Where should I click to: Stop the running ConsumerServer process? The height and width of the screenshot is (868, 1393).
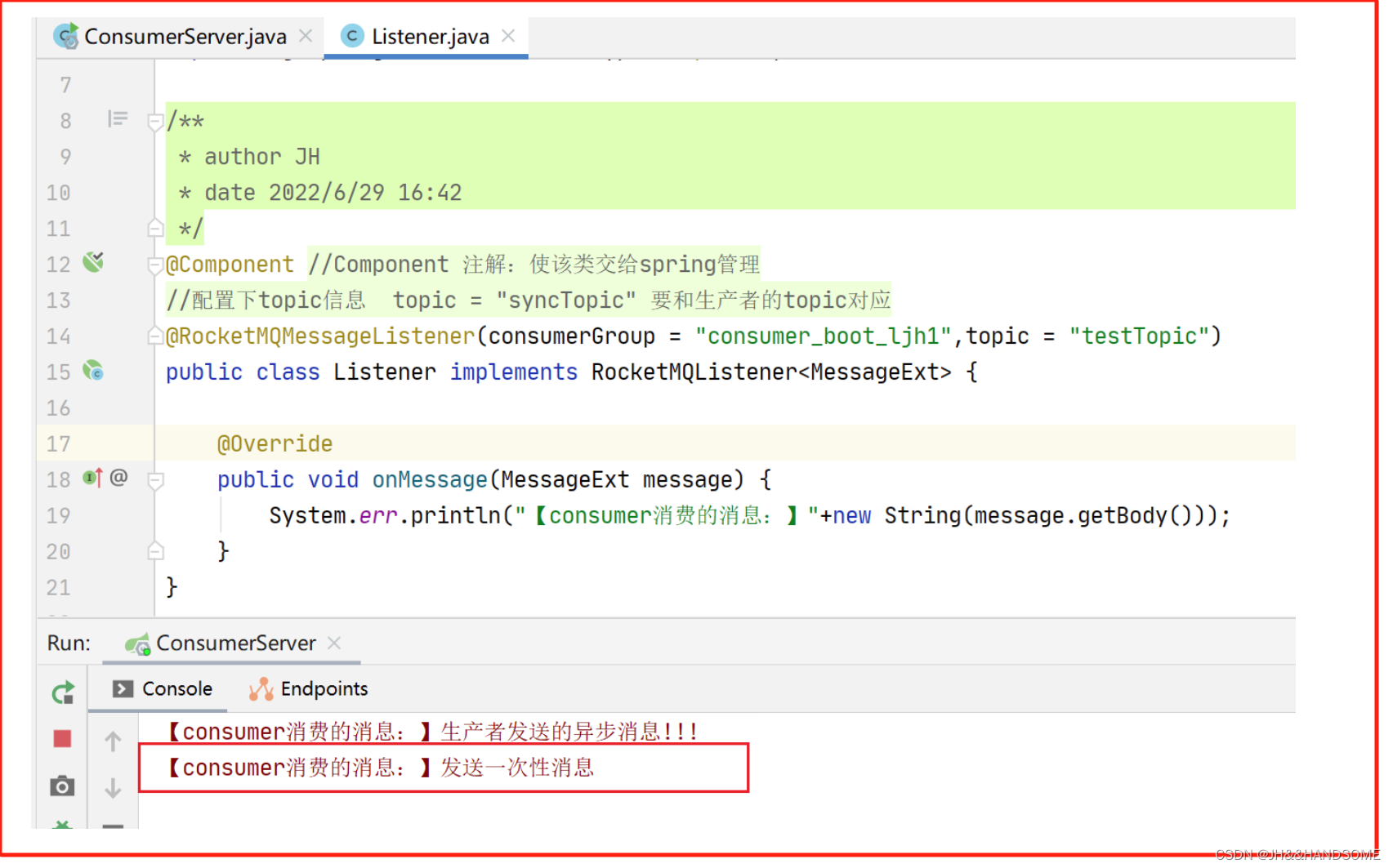pos(62,739)
